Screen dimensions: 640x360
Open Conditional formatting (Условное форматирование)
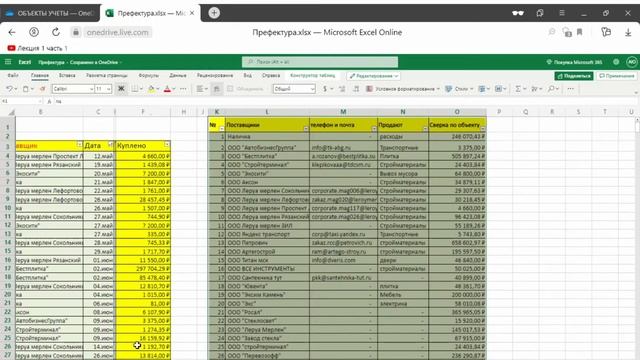pyautogui.click(x=403, y=89)
